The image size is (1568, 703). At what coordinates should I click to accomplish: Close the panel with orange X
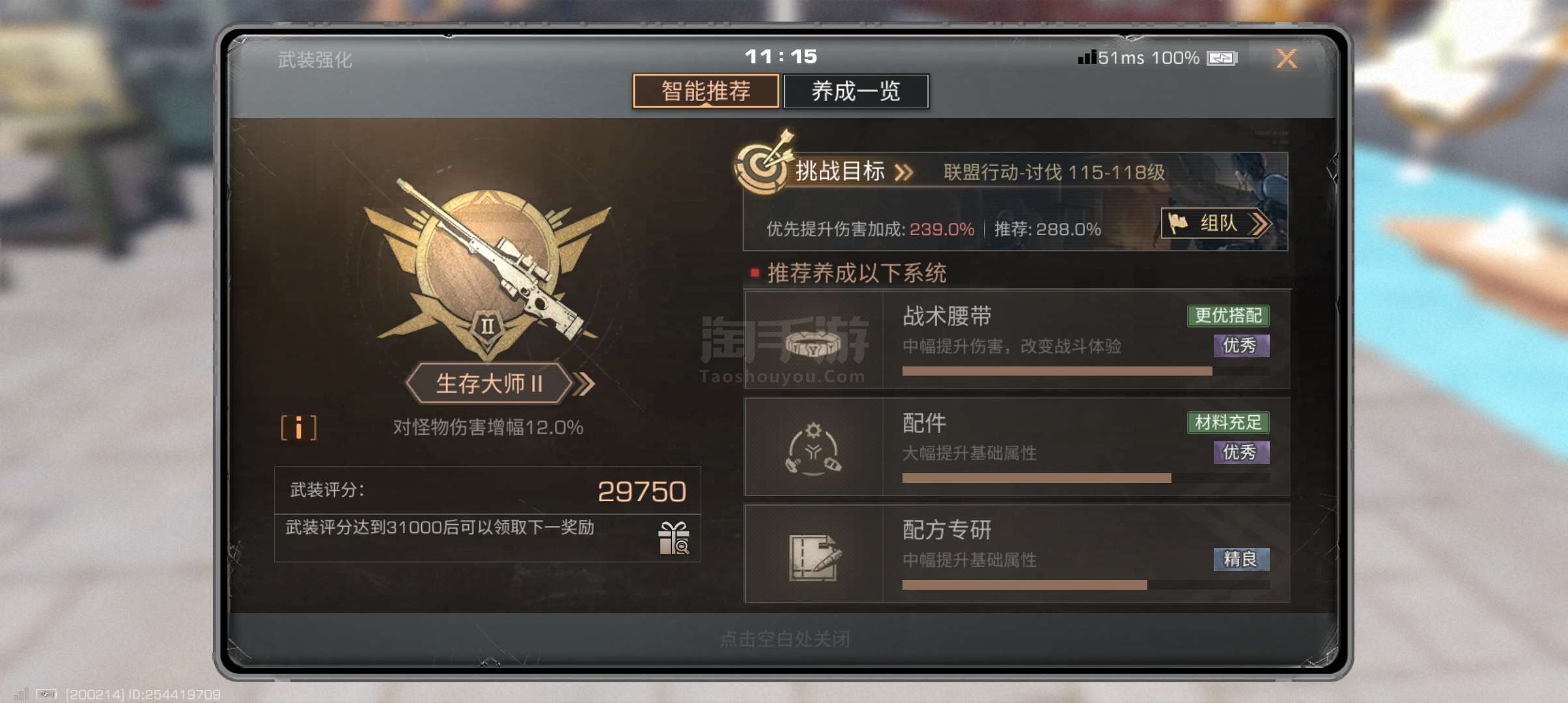click(1286, 59)
